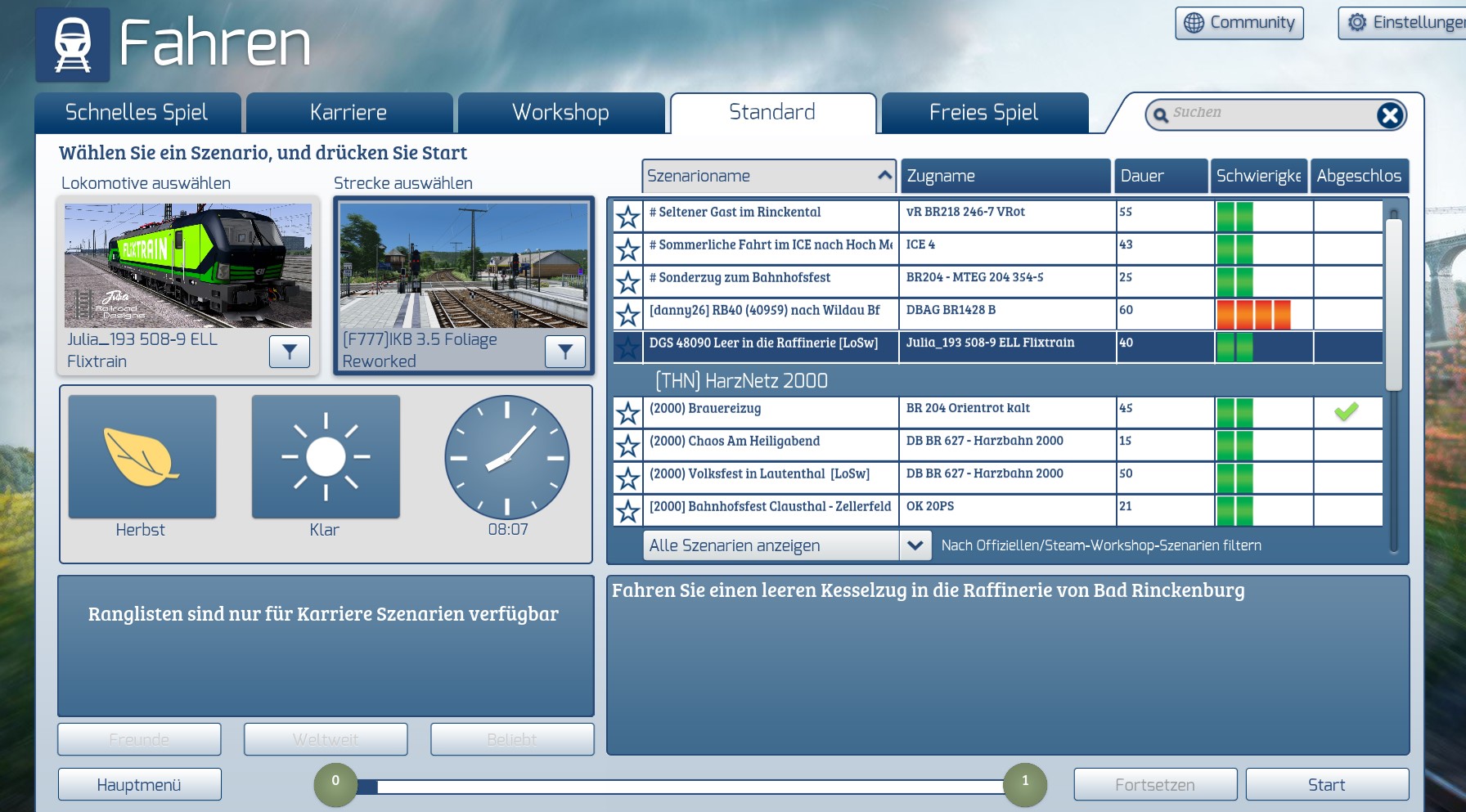Viewport: 1466px width, 812px height.
Task: Focus the Suchen search input field
Action: coord(1270,115)
